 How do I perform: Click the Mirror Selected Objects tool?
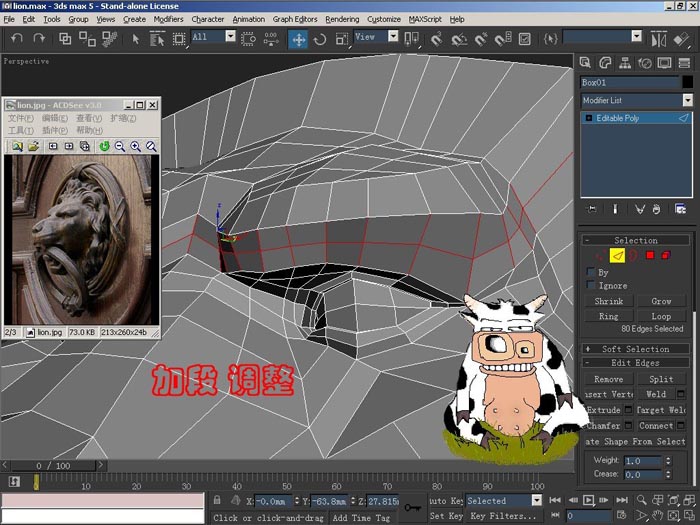(659, 39)
